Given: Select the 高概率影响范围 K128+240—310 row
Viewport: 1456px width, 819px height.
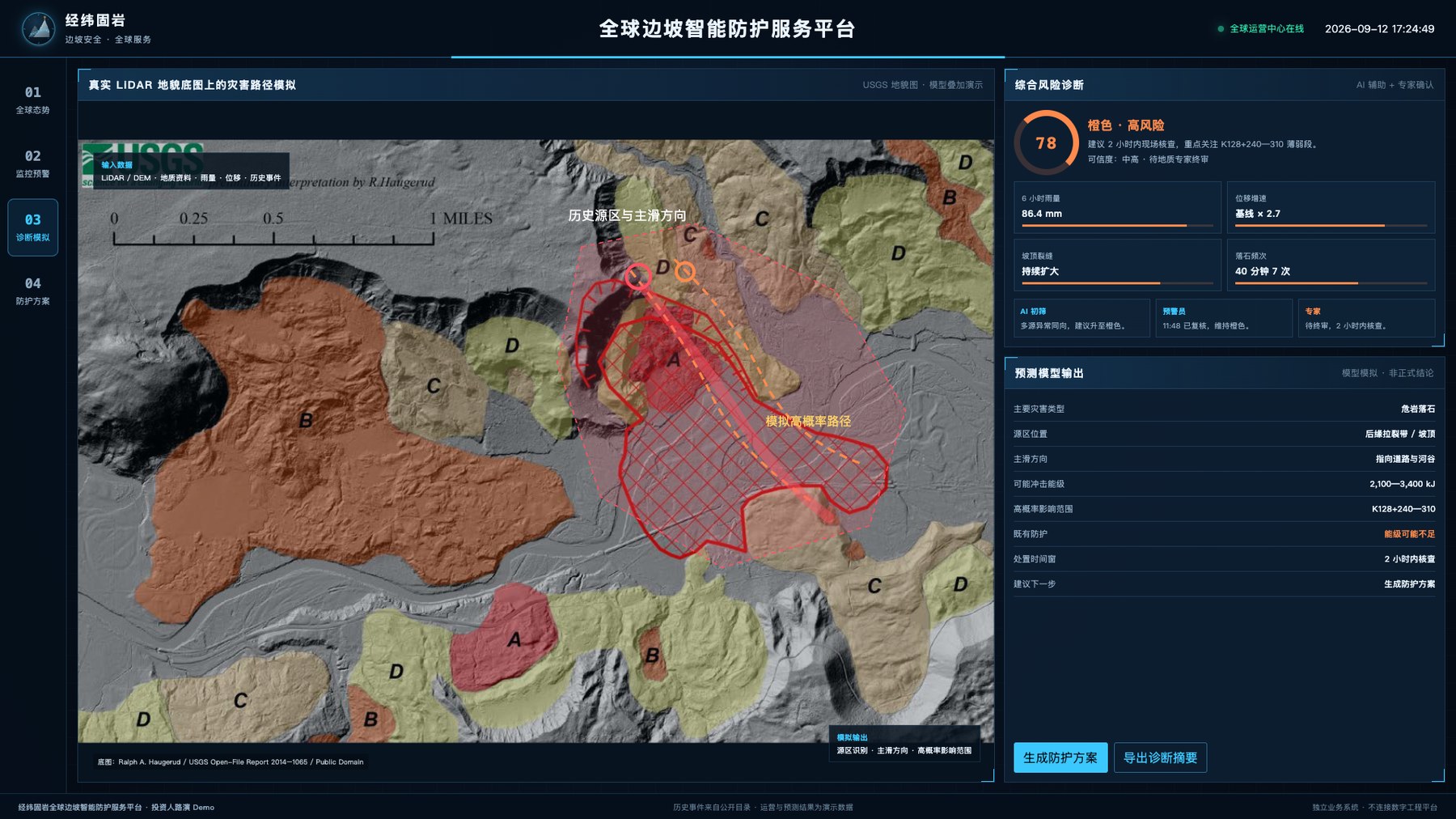Looking at the screenshot, I should [x=1224, y=509].
